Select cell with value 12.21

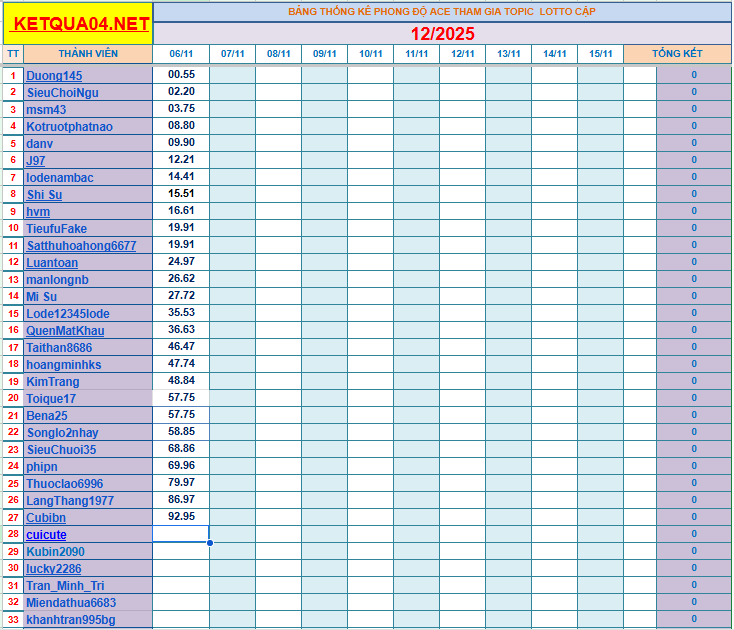click(181, 160)
